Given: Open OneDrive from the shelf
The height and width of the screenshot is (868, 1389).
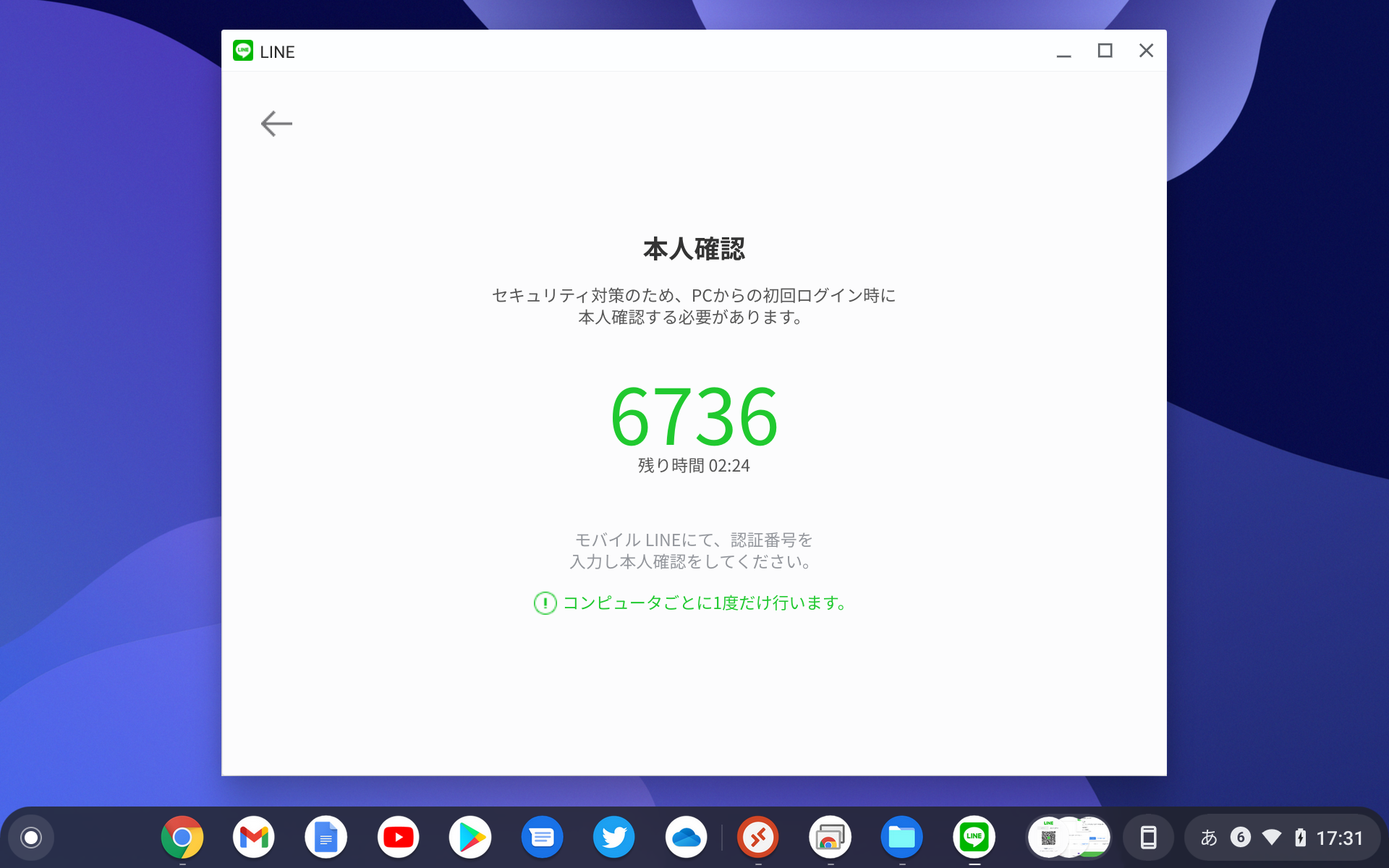Looking at the screenshot, I should 687,837.
